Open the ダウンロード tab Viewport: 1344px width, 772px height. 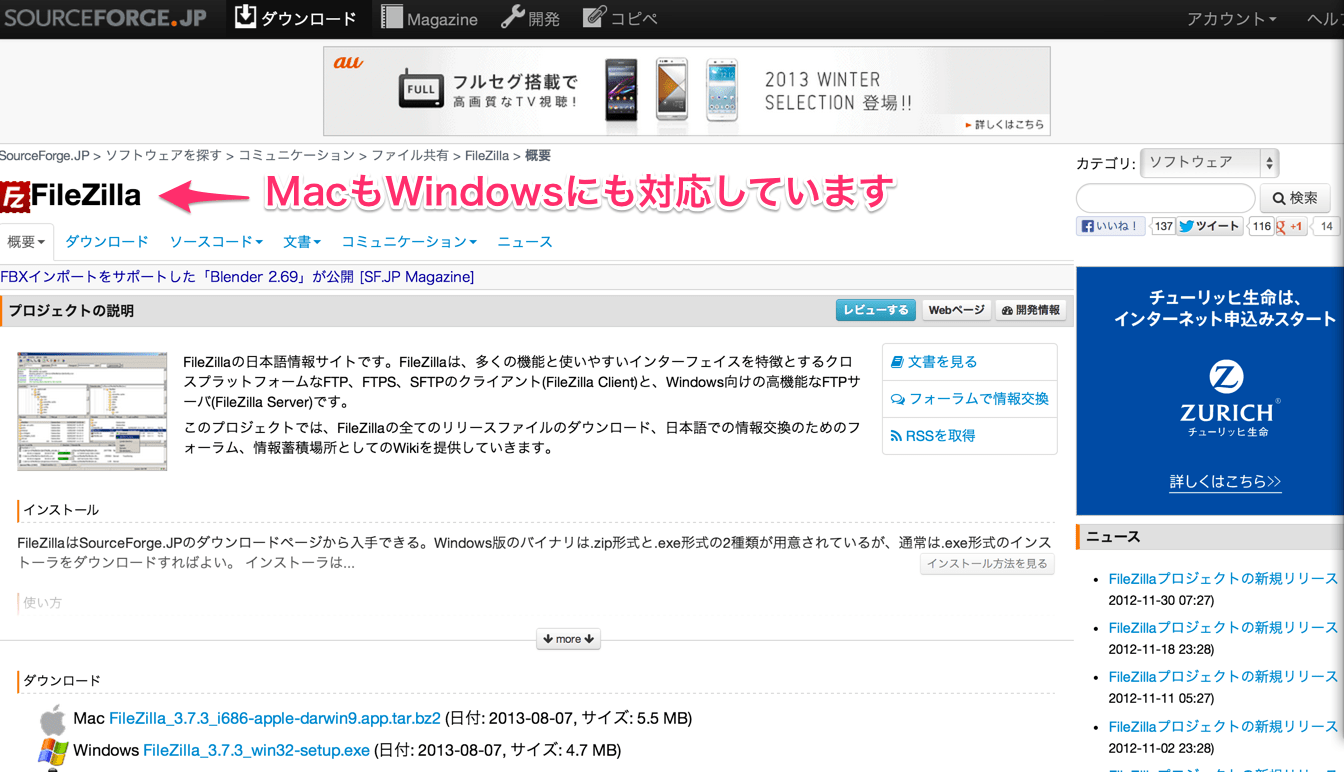point(107,242)
